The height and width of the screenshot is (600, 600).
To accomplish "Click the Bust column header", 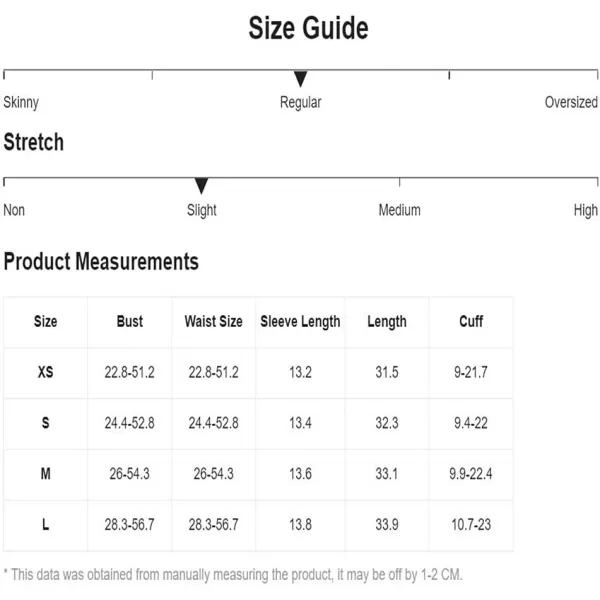I will pyautogui.click(x=130, y=321).
